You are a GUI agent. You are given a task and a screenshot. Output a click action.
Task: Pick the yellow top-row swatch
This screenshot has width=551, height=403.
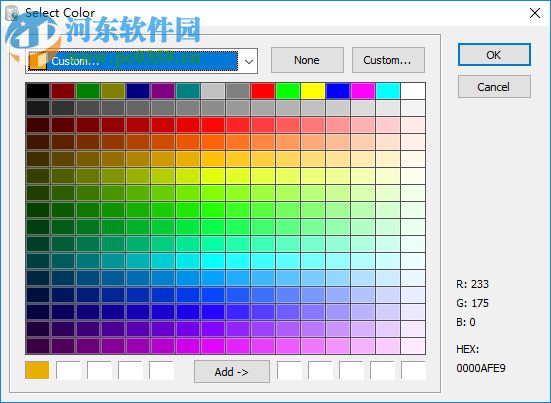(313, 91)
